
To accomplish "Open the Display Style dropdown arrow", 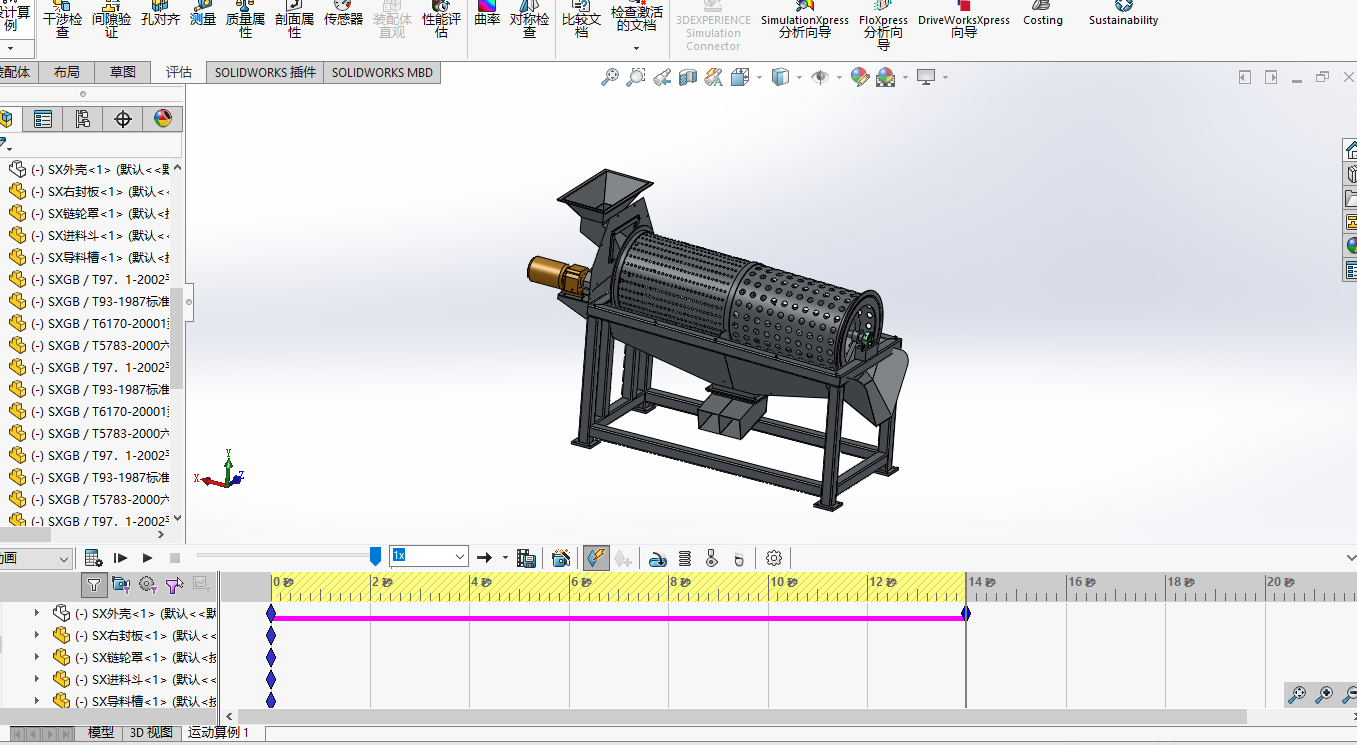I will [x=799, y=77].
